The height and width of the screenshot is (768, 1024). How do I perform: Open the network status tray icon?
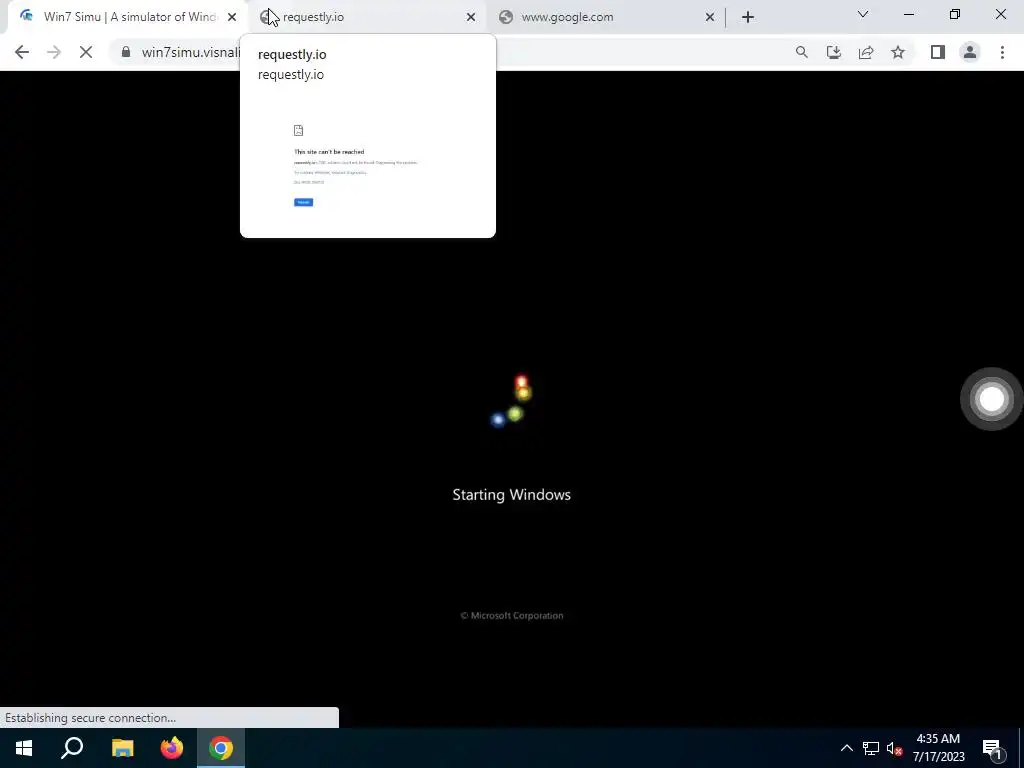pos(871,748)
